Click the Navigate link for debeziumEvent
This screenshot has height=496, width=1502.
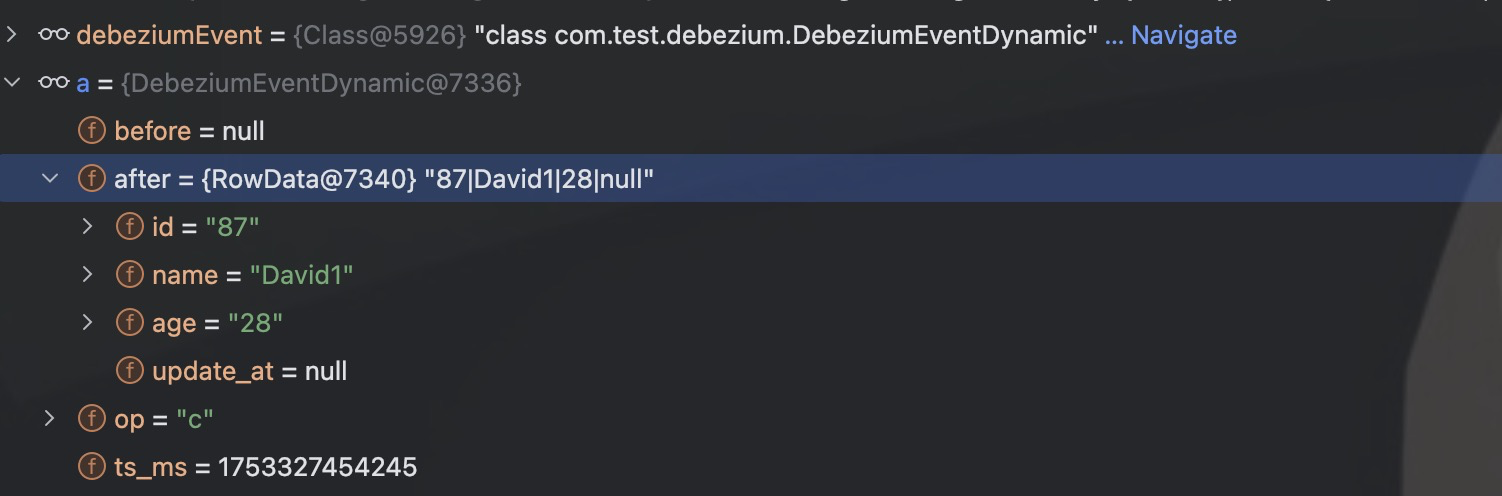(x=1183, y=35)
